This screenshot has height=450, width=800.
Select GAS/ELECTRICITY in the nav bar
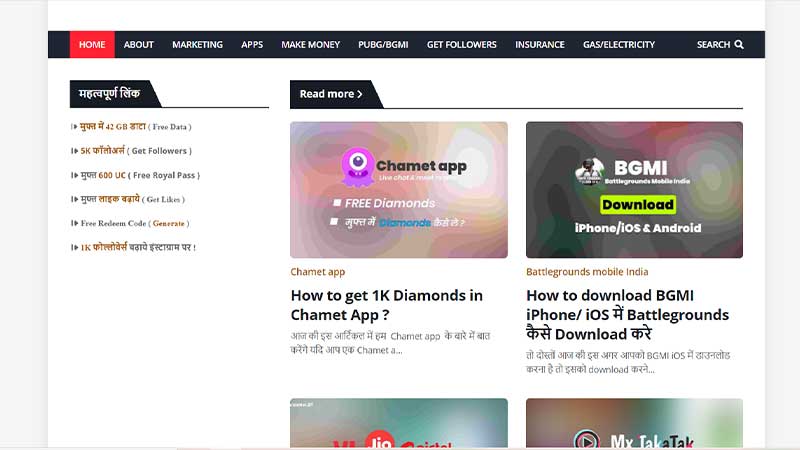coord(619,44)
